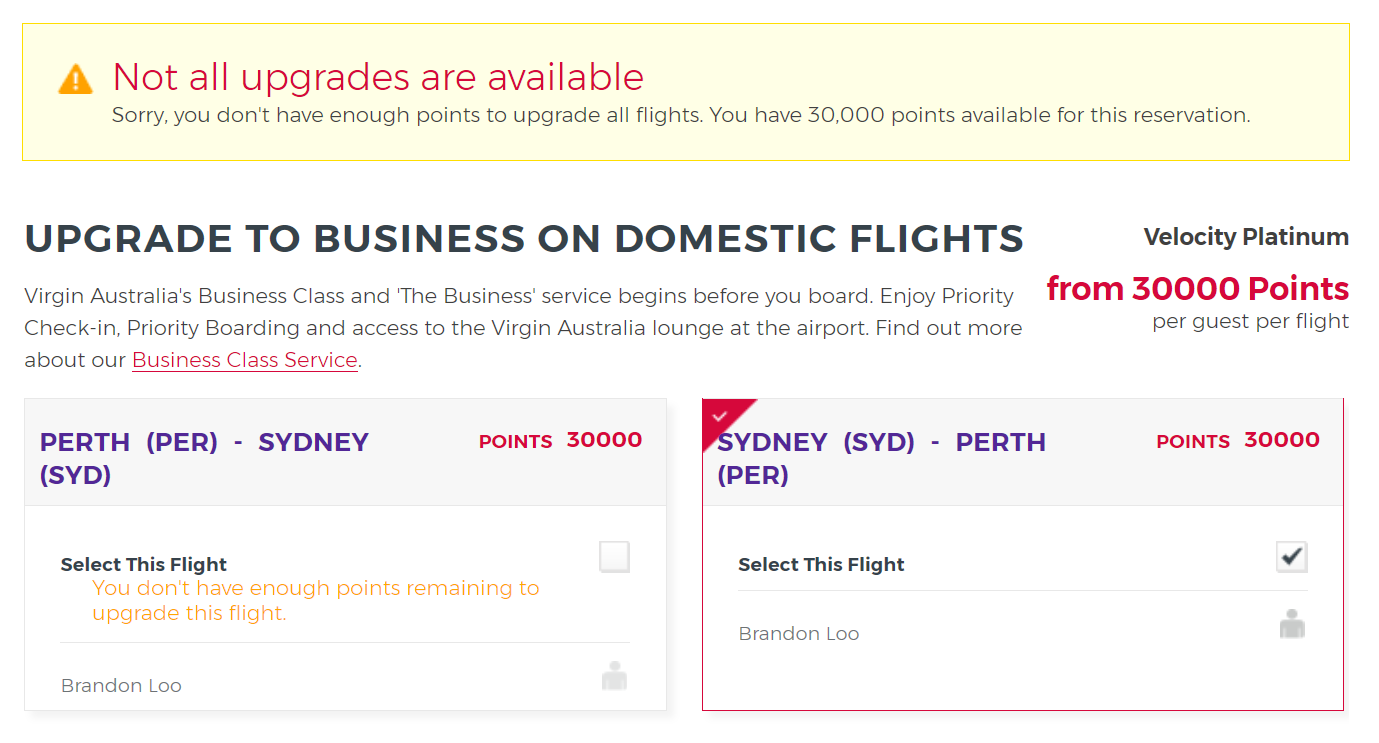Click passenger icon in Perth to Sydney card
Viewport: 1379px width, 743px height.
614,676
